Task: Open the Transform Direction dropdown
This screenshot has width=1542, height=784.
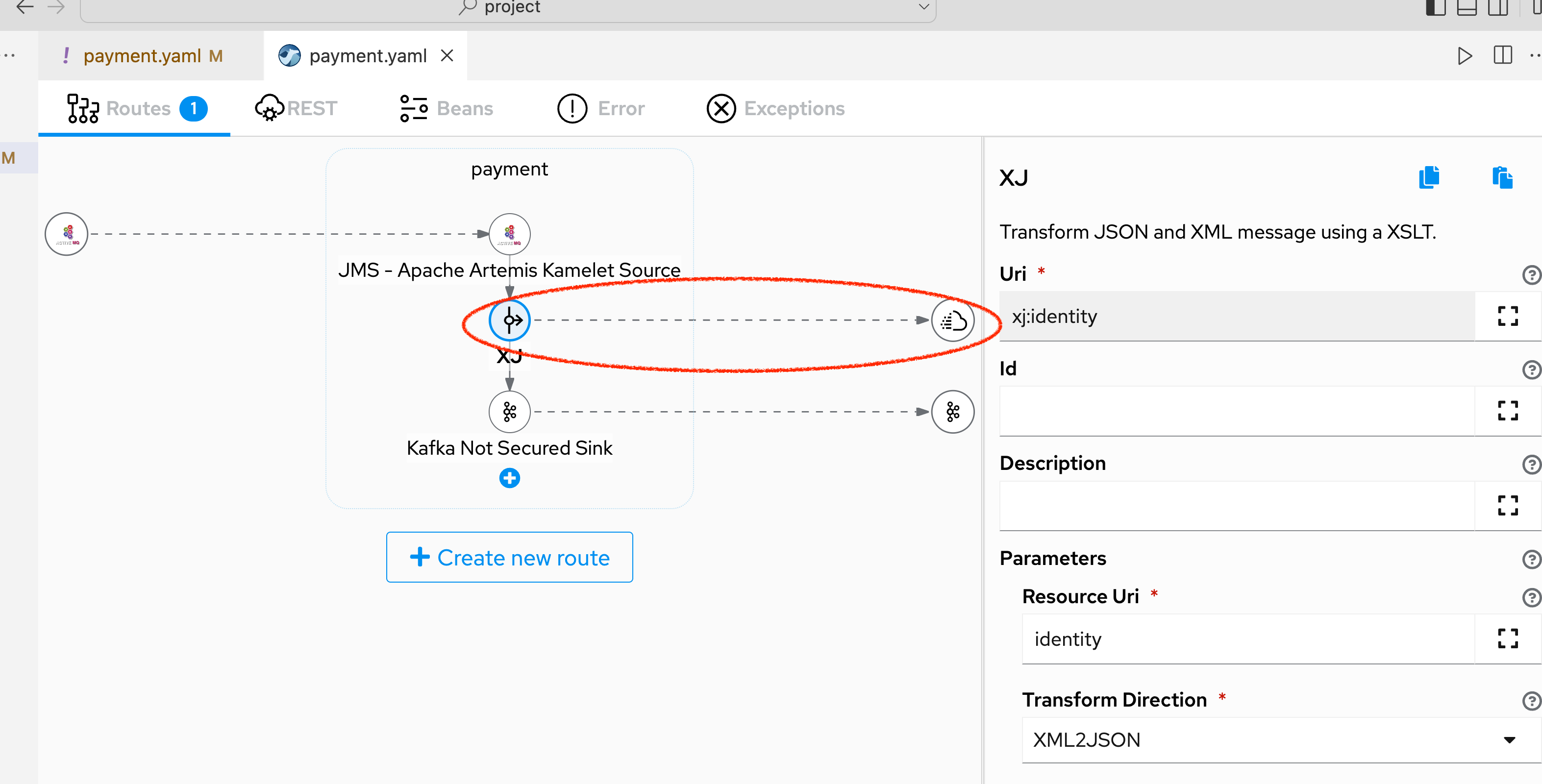Action: point(1509,740)
